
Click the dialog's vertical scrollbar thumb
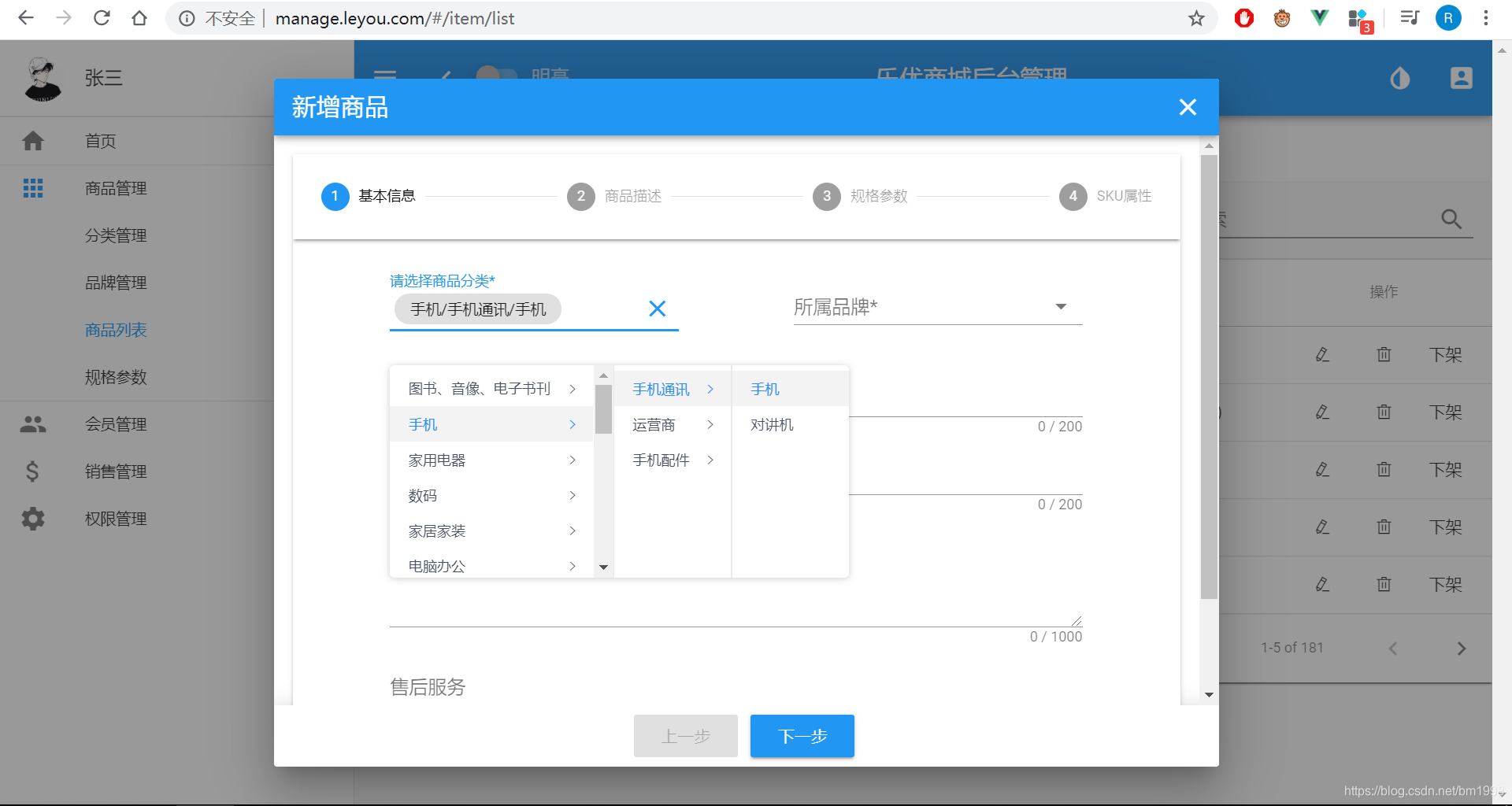pyautogui.click(x=1209, y=376)
